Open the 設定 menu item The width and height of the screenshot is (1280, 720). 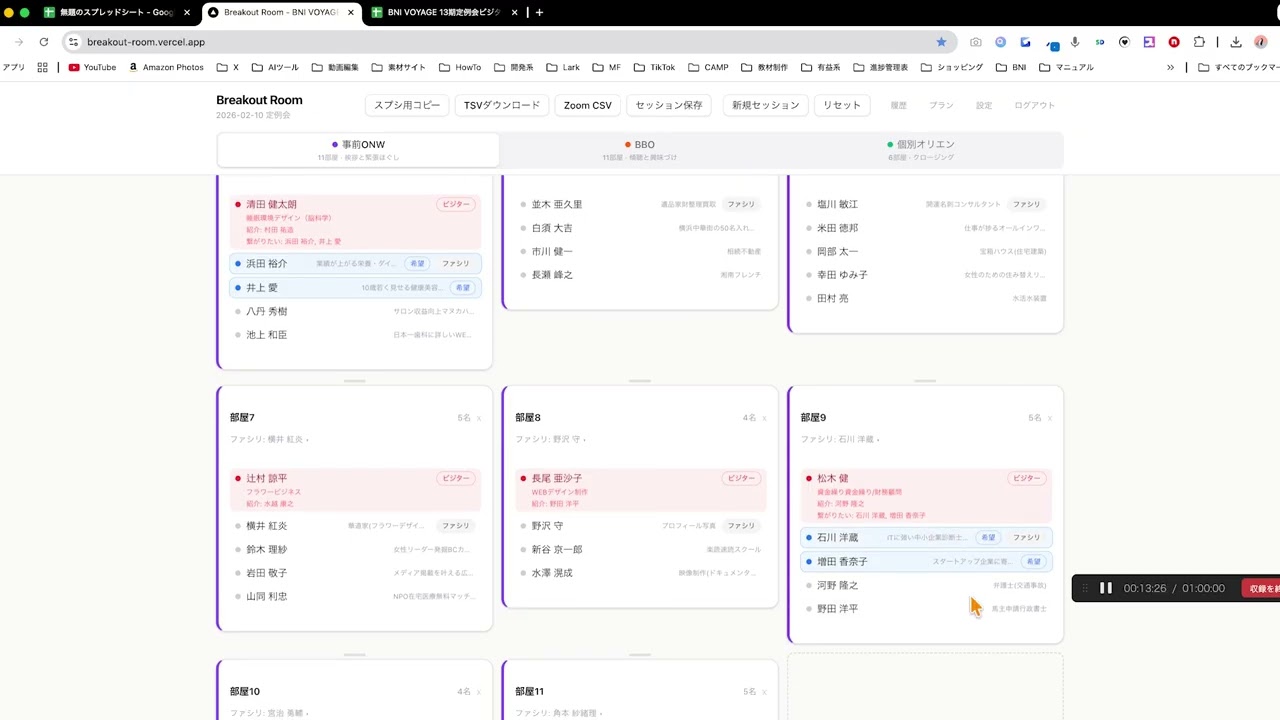coord(984,105)
